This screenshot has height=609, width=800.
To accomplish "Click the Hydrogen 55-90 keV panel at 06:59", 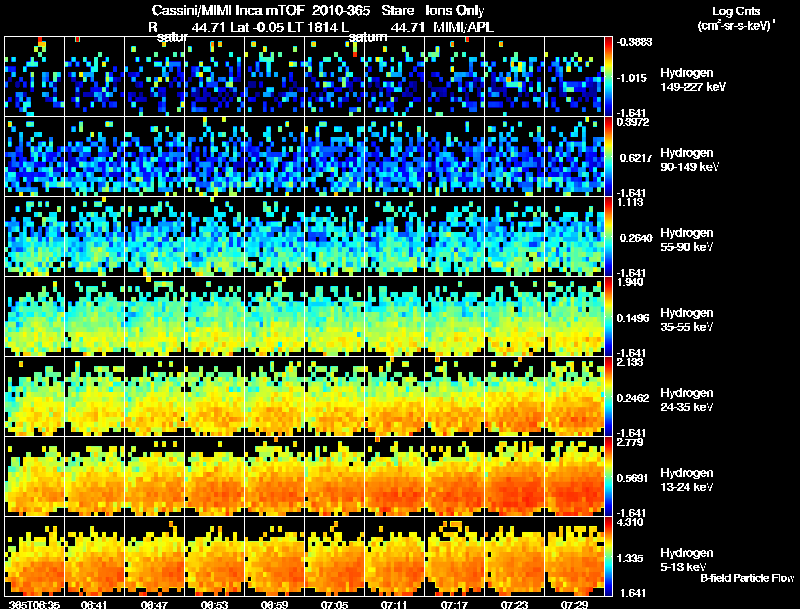I will (x=274, y=236).
